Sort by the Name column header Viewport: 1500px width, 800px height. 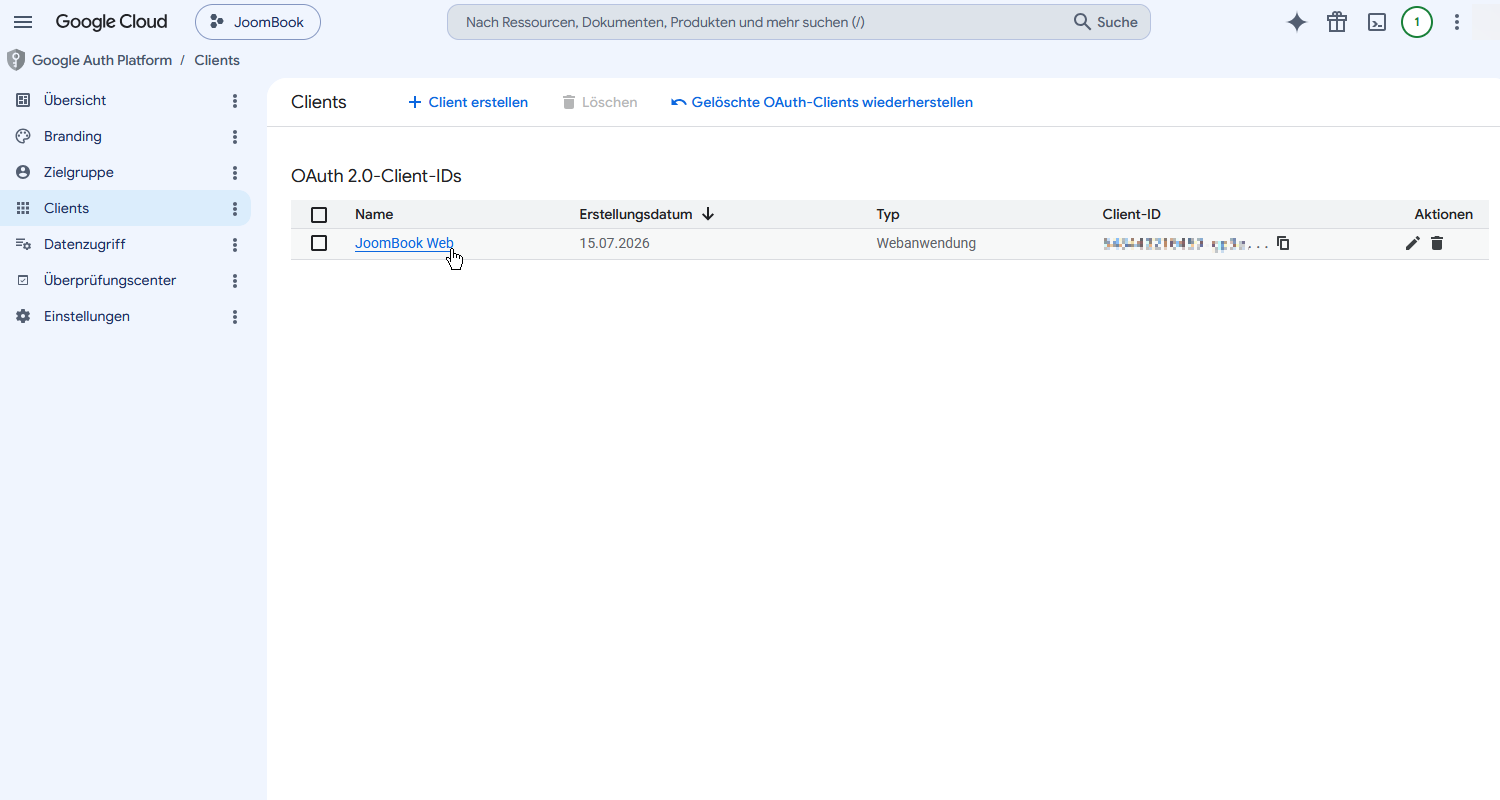(x=374, y=214)
